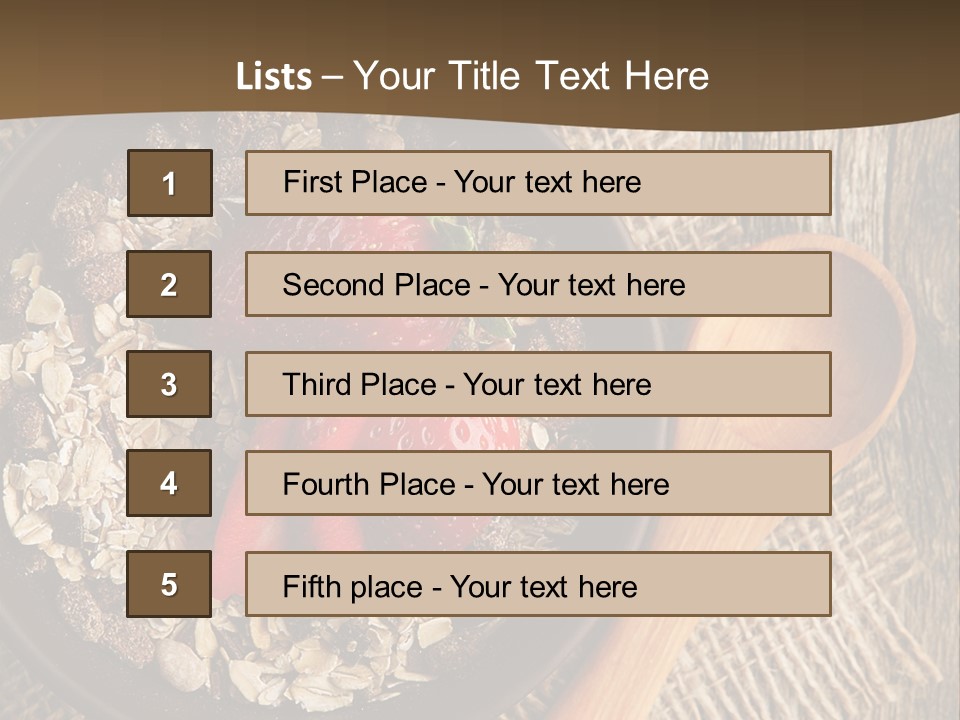Select the number 2 box
This screenshot has width=960, height=720.
click(169, 284)
